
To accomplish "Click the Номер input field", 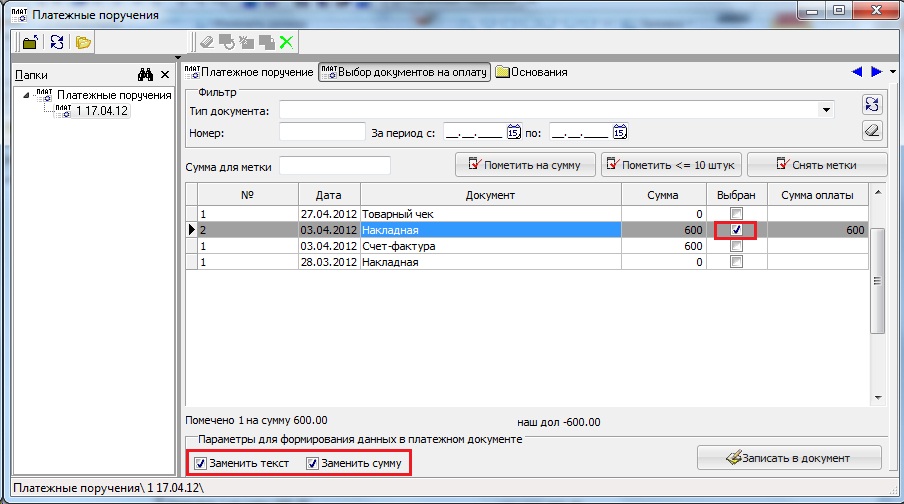I will pos(322,132).
